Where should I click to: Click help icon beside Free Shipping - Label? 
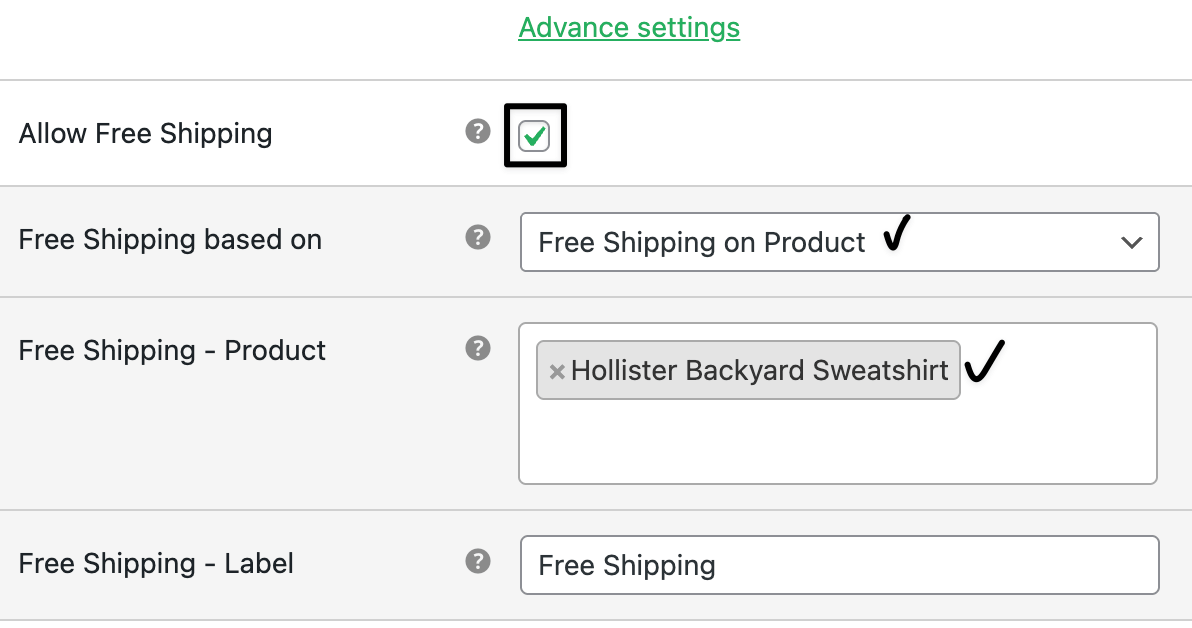point(478,561)
